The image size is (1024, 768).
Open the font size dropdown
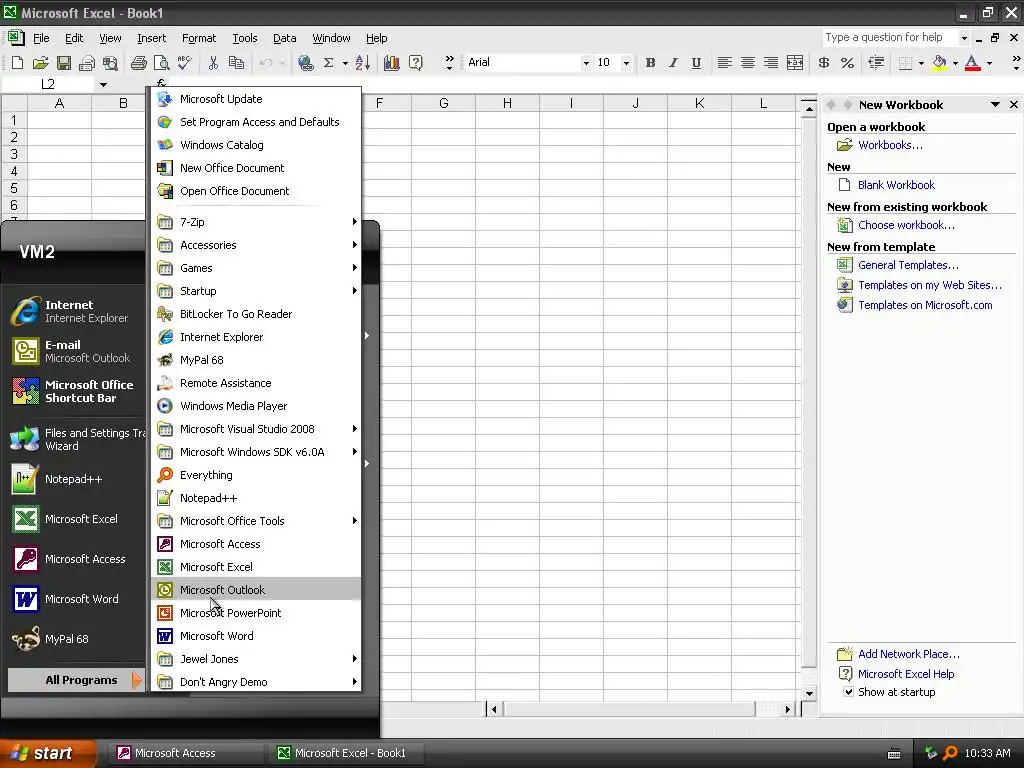click(626, 63)
